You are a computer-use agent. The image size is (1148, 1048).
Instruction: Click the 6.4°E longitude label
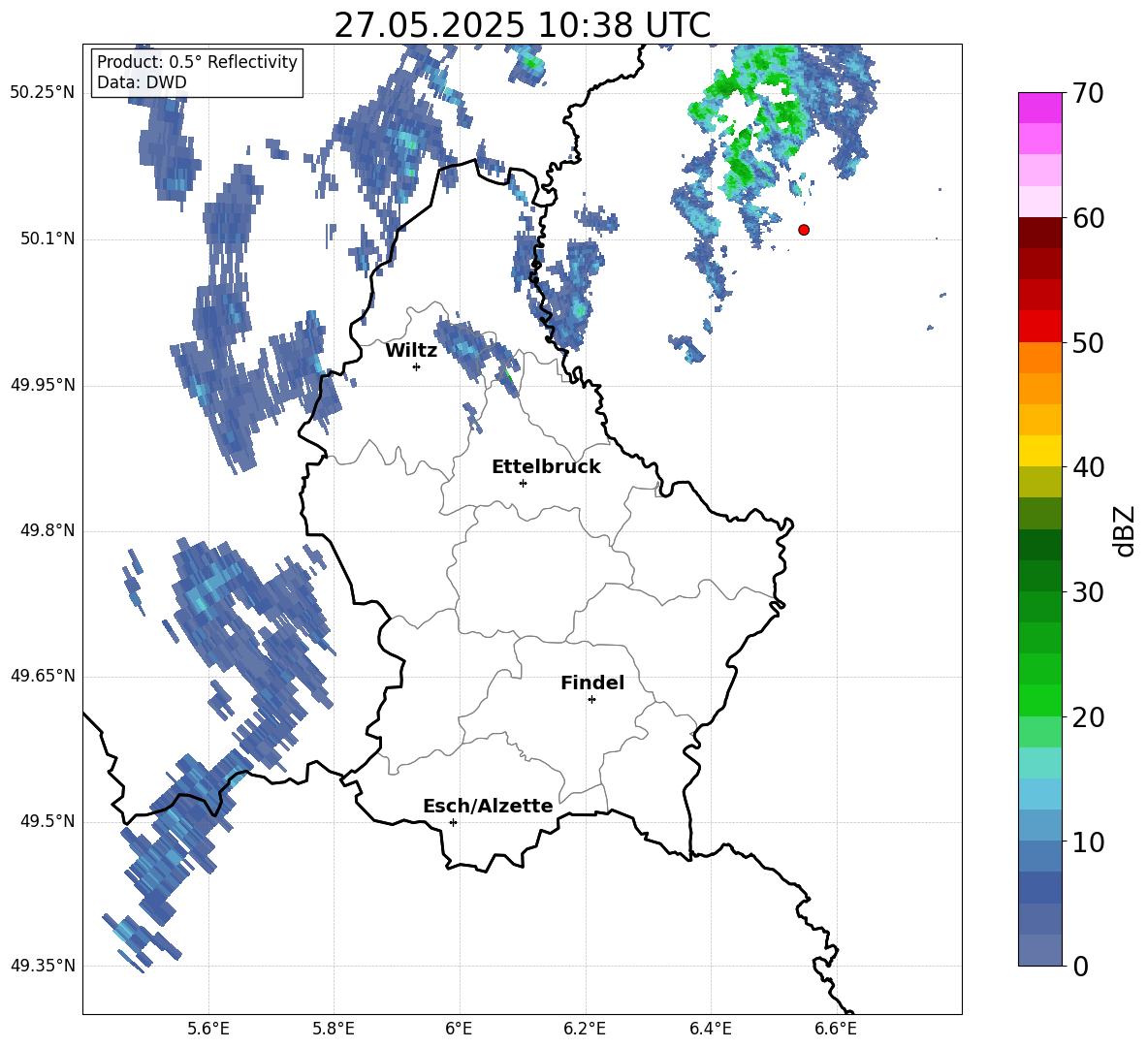(710, 1029)
